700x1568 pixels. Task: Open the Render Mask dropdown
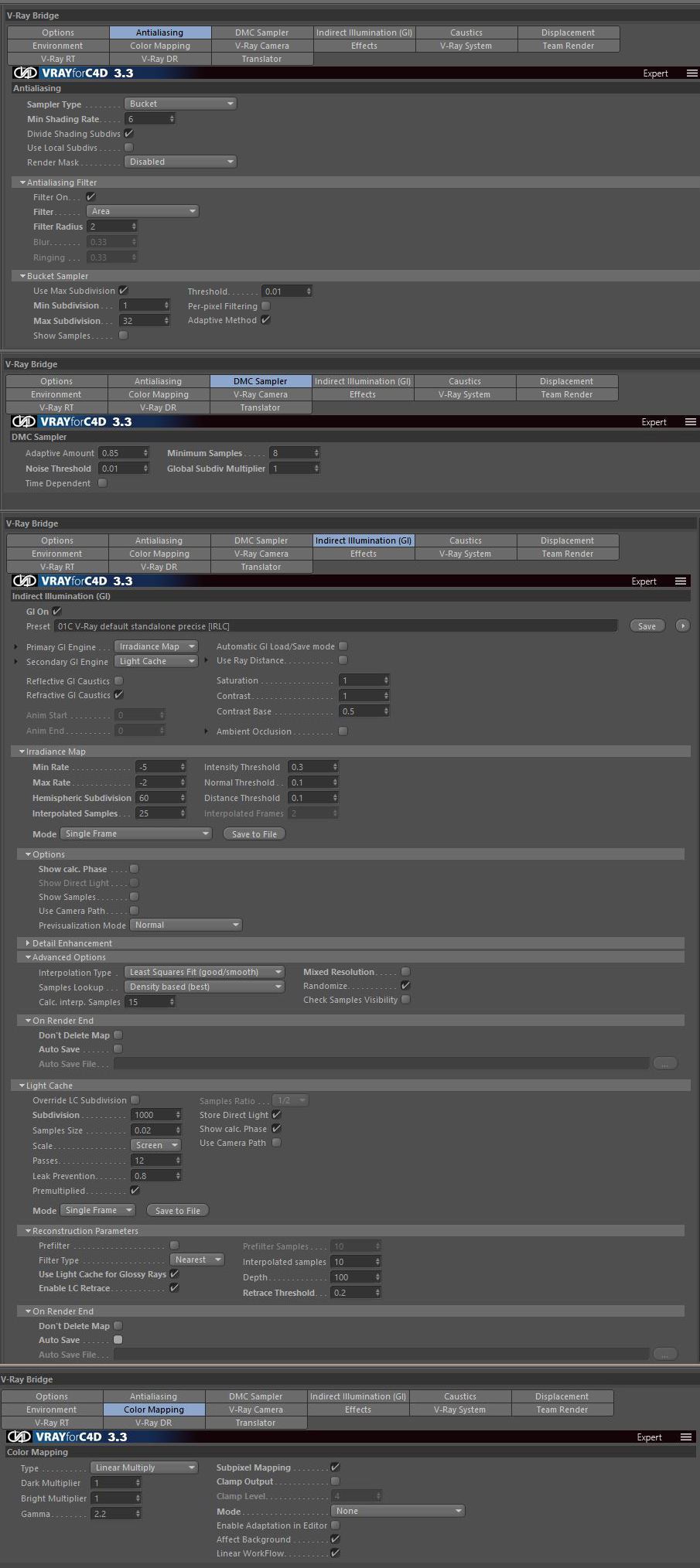(x=180, y=162)
